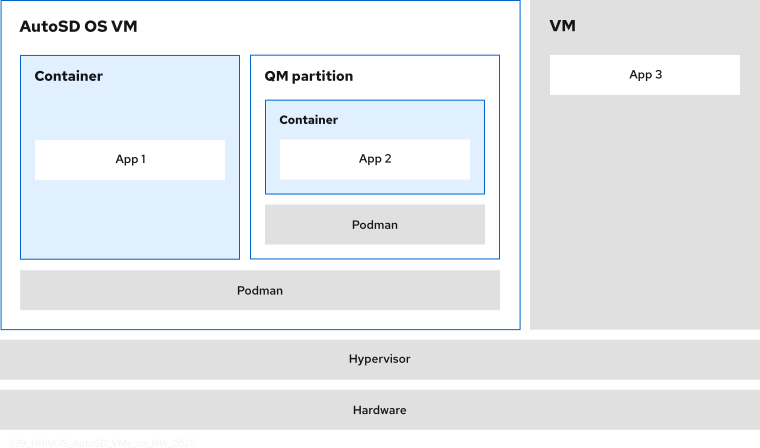Screen dimensions: 760x448
Task: Click the Container label inside QM partition
Action: pyautogui.click(x=308, y=120)
